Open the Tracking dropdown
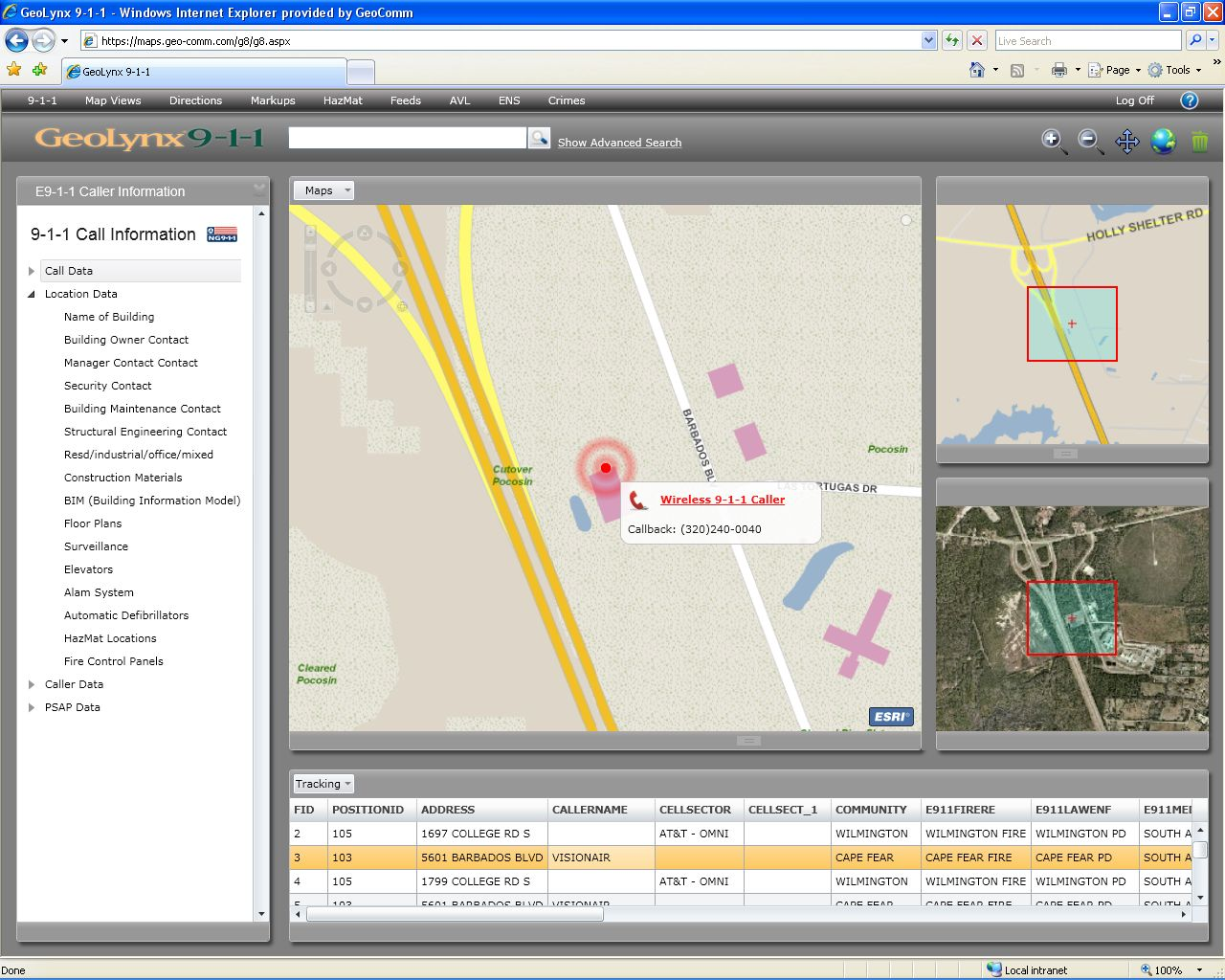This screenshot has width=1225, height=980. 323,784
